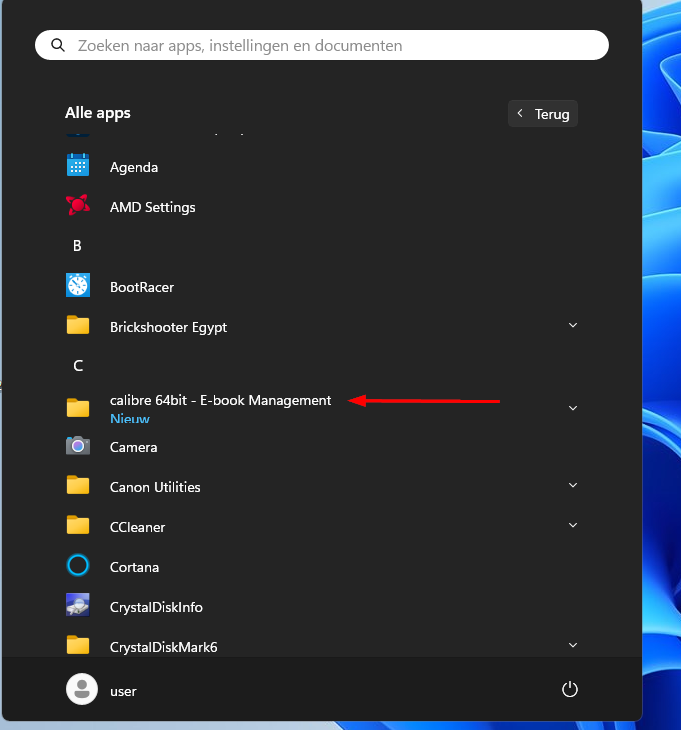Screen dimensions: 681x730
Task: Select the calibre 64bit - E-book Management entry
Action: click(220, 401)
